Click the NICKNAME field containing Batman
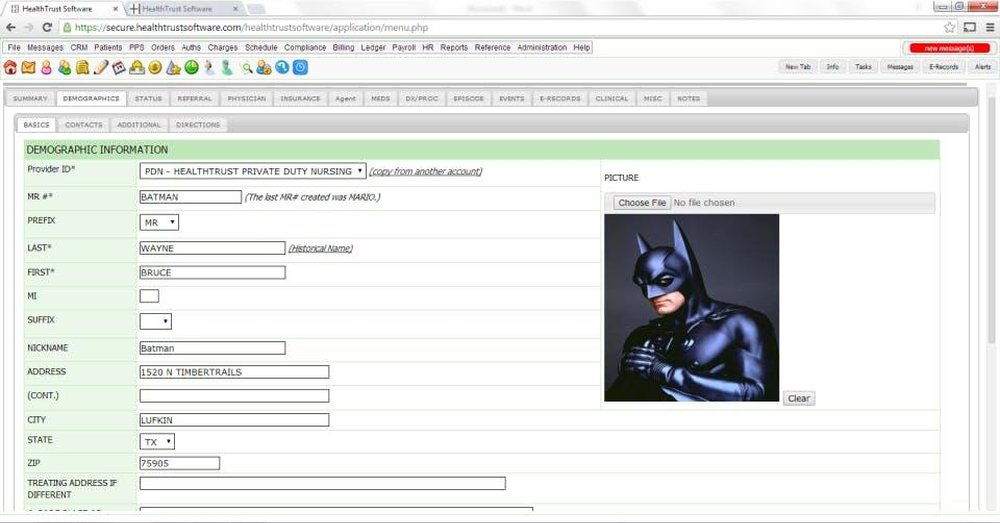The image size is (1000, 523). (x=212, y=348)
